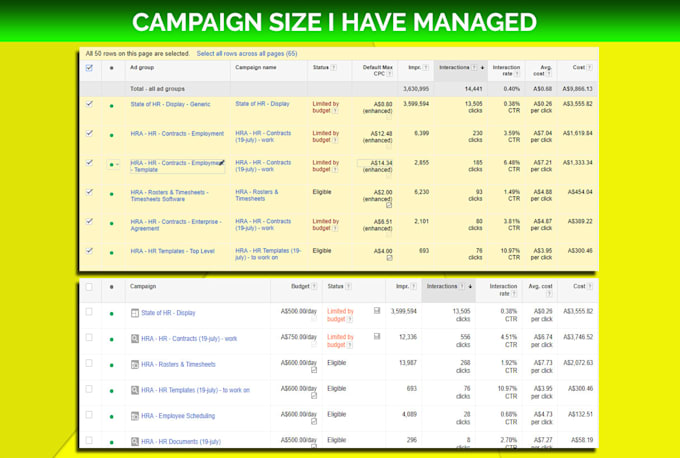The height and width of the screenshot is (458, 680).
Task: Click the help icon next to Status in campaign table
Action: click(x=349, y=286)
